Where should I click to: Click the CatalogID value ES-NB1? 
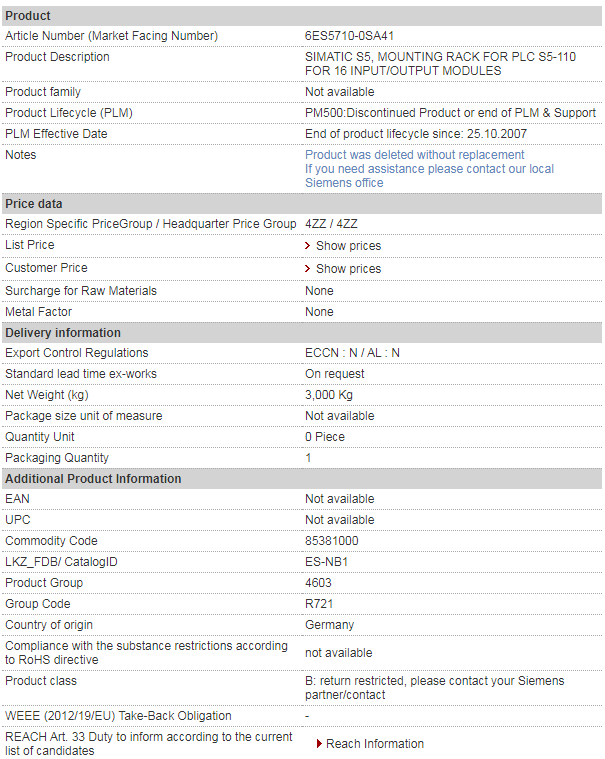coord(326,562)
